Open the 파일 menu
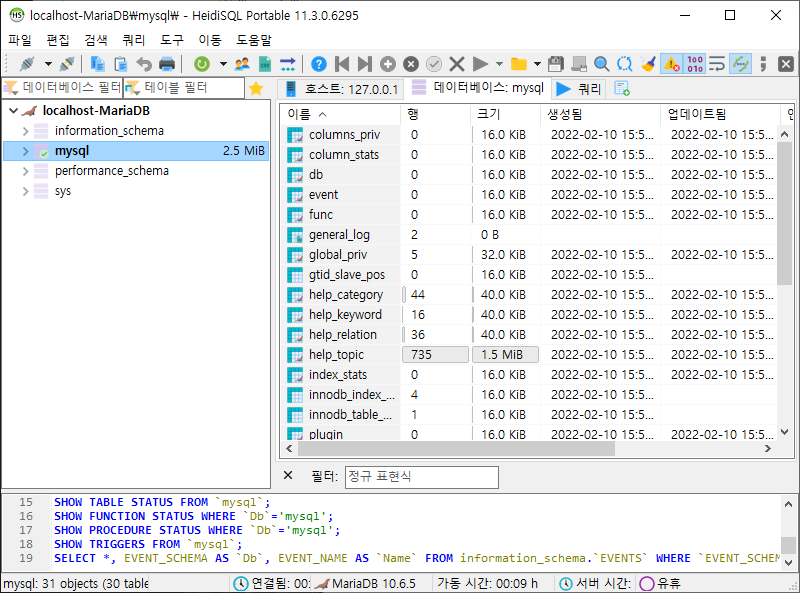This screenshot has width=800, height=593. pyautogui.click(x=19, y=40)
